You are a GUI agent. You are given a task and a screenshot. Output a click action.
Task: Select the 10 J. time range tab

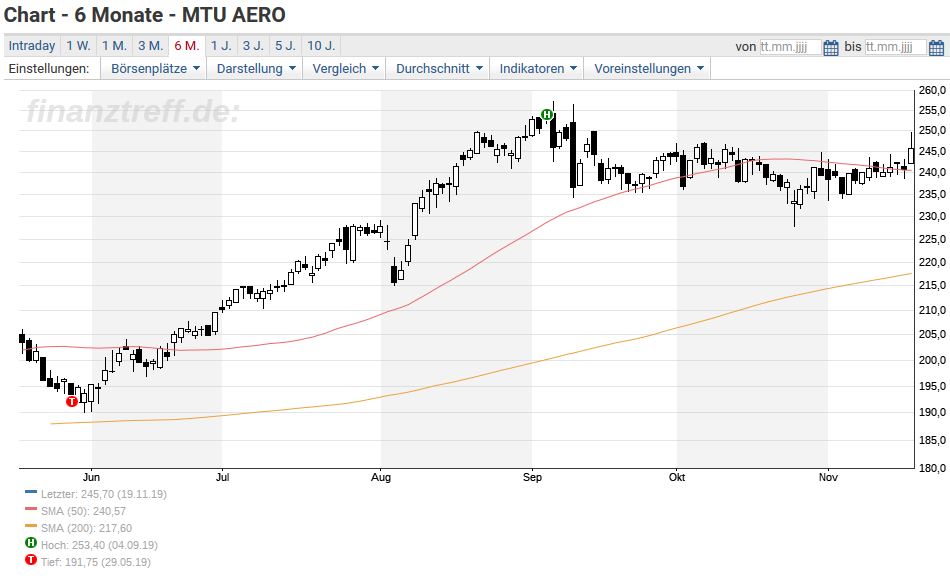[321, 45]
